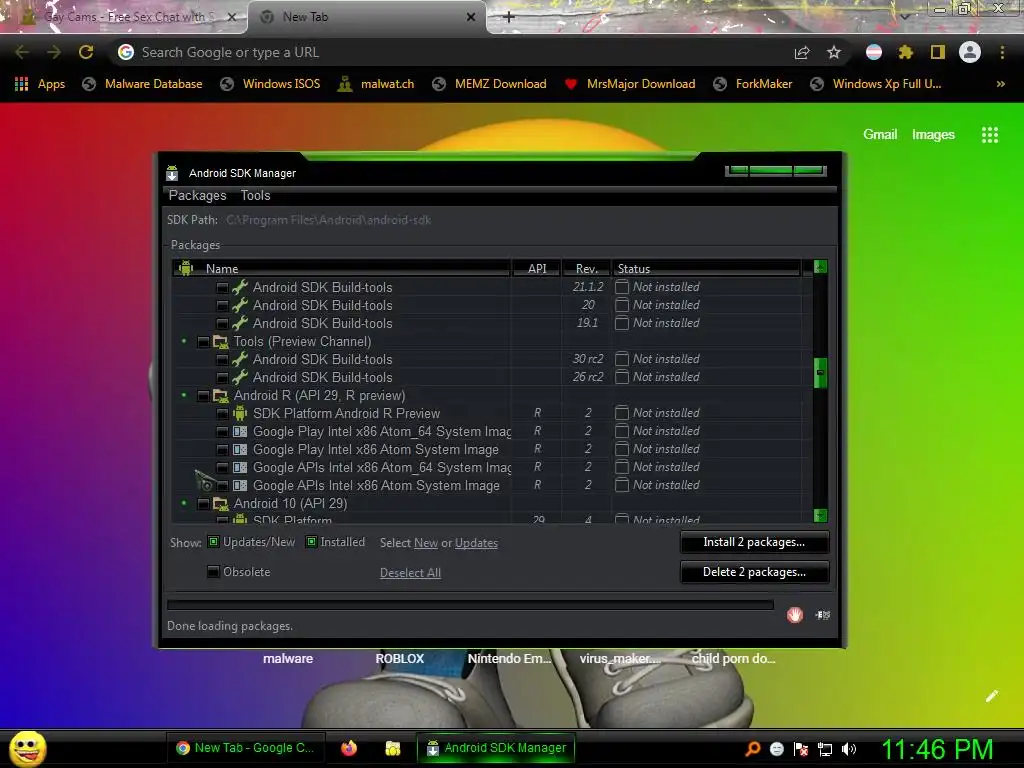The image size is (1024, 768).
Task: Open the Google apps grid icon
Action: (990, 135)
